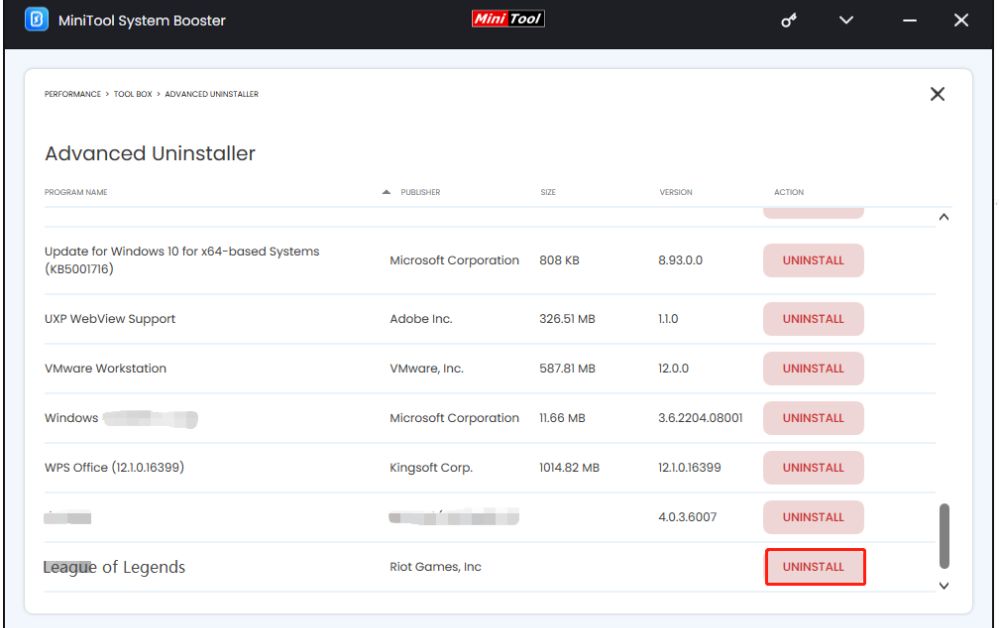Click the MiniTool System Booster app icon
1000x628 pixels.
(x=36, y=21)
